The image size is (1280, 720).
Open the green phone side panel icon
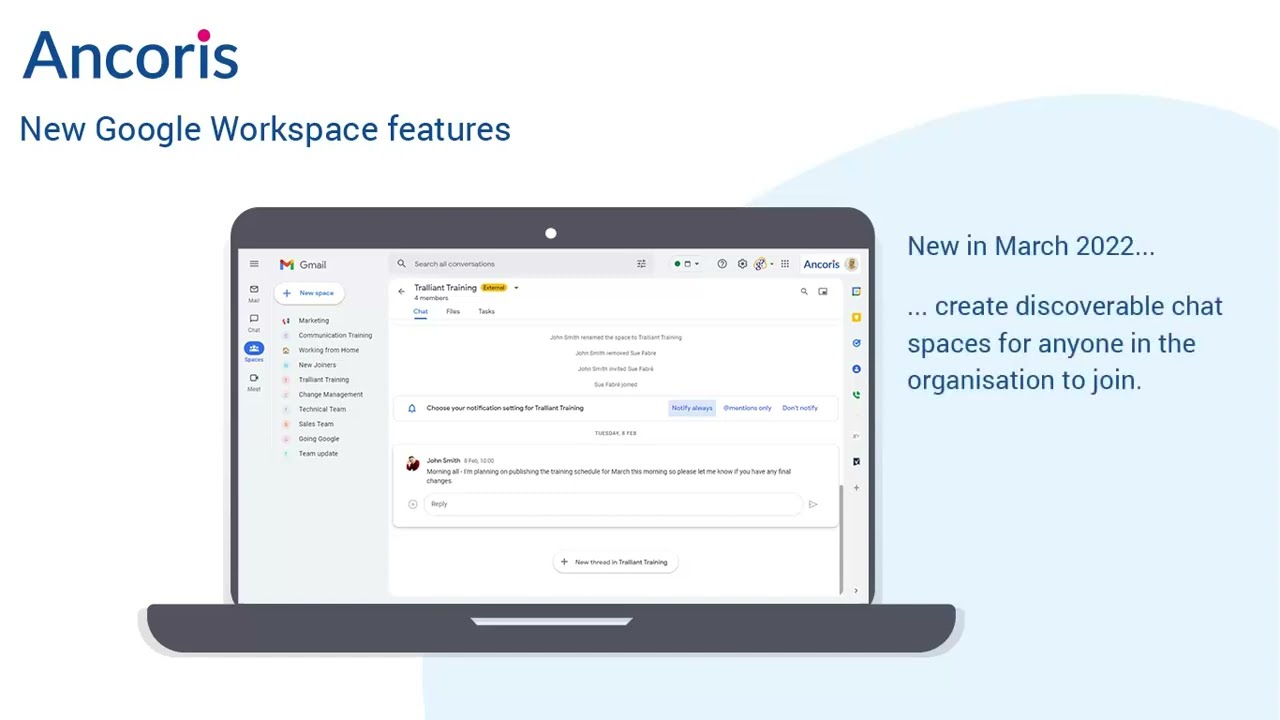tap(856, 395)
